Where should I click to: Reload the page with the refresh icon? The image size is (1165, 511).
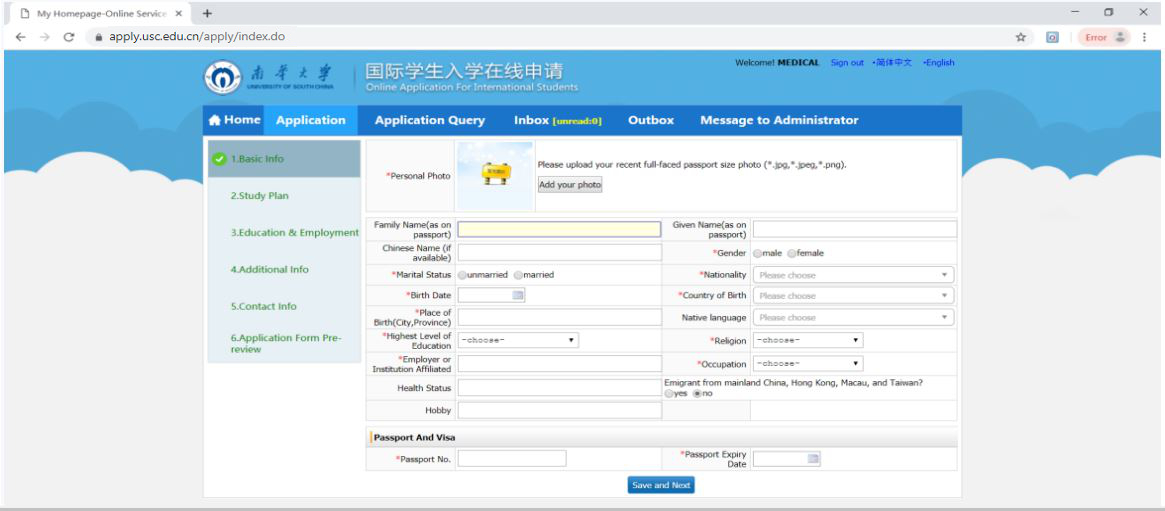click(69, 37)
